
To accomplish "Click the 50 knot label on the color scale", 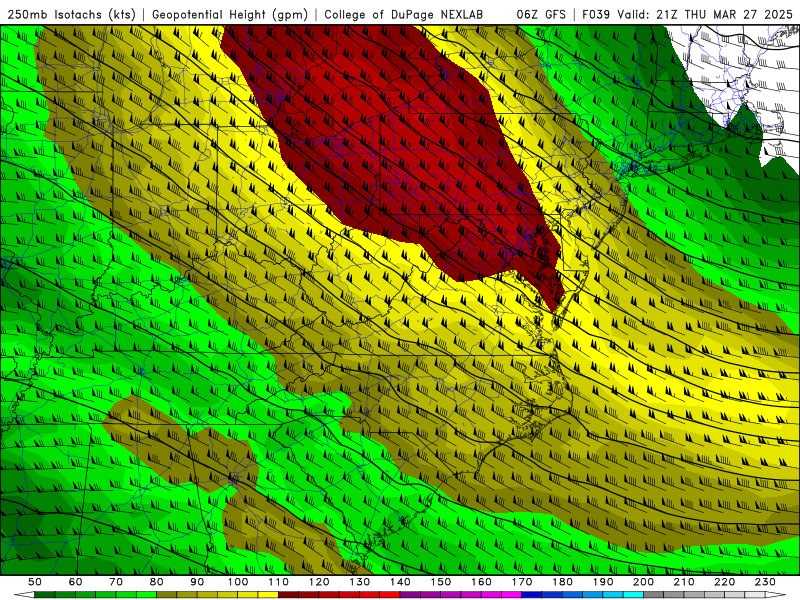I will 35,582.
